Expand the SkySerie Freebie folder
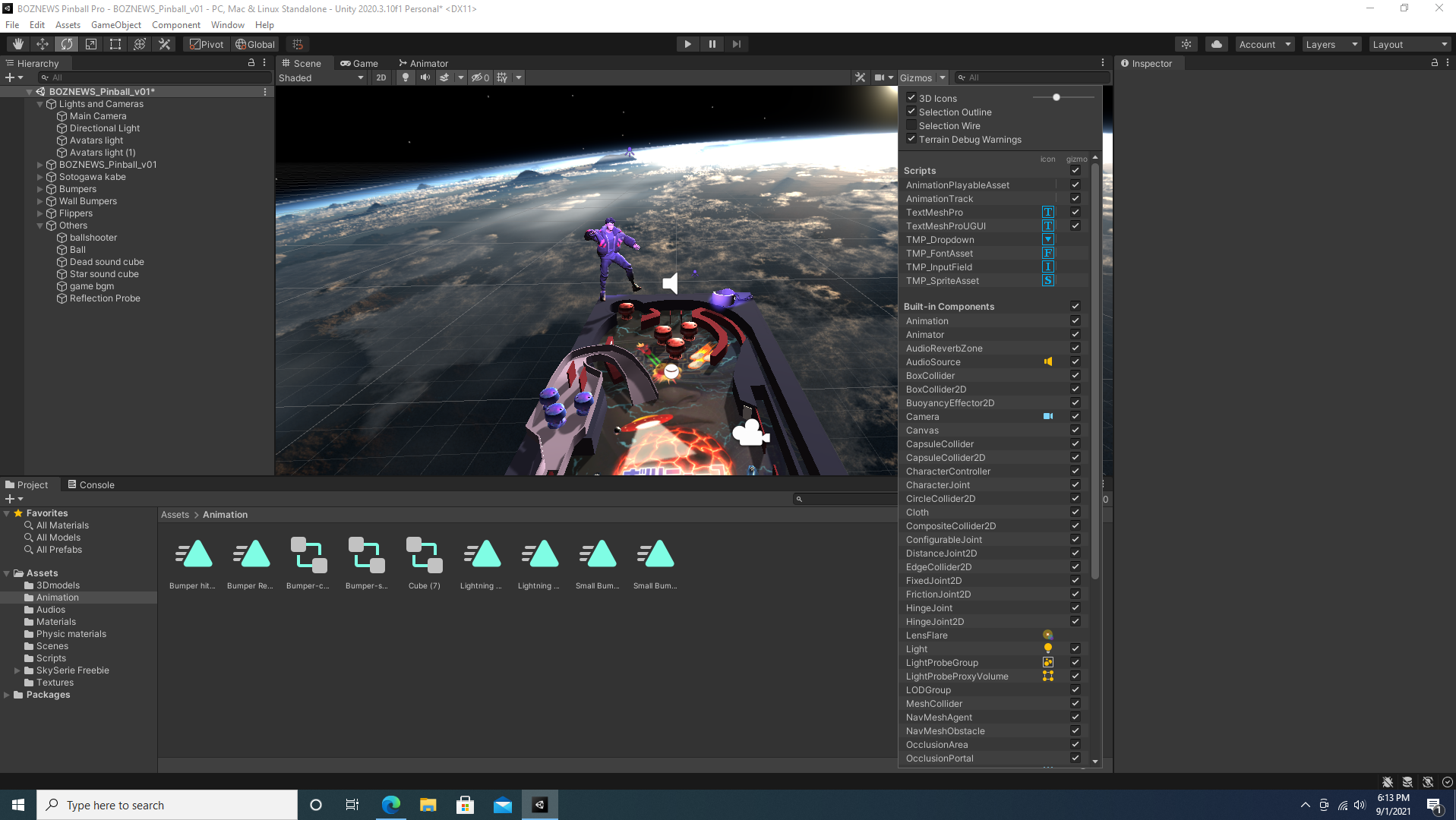The width and height of the screenshot is (1456, 820). coord(17,670)
